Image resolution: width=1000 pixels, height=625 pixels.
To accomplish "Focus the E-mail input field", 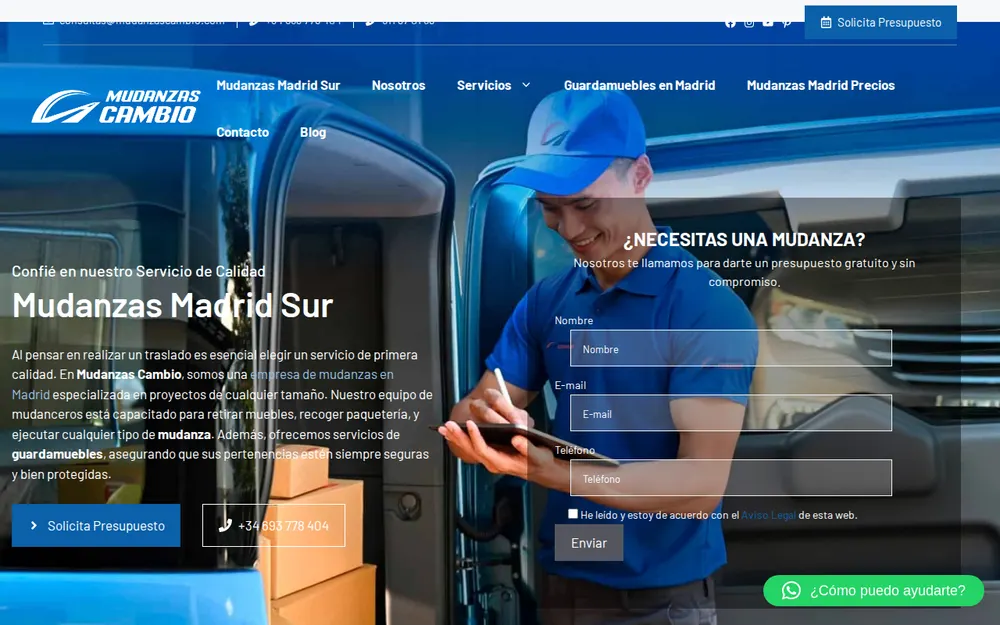I will 731,413.
